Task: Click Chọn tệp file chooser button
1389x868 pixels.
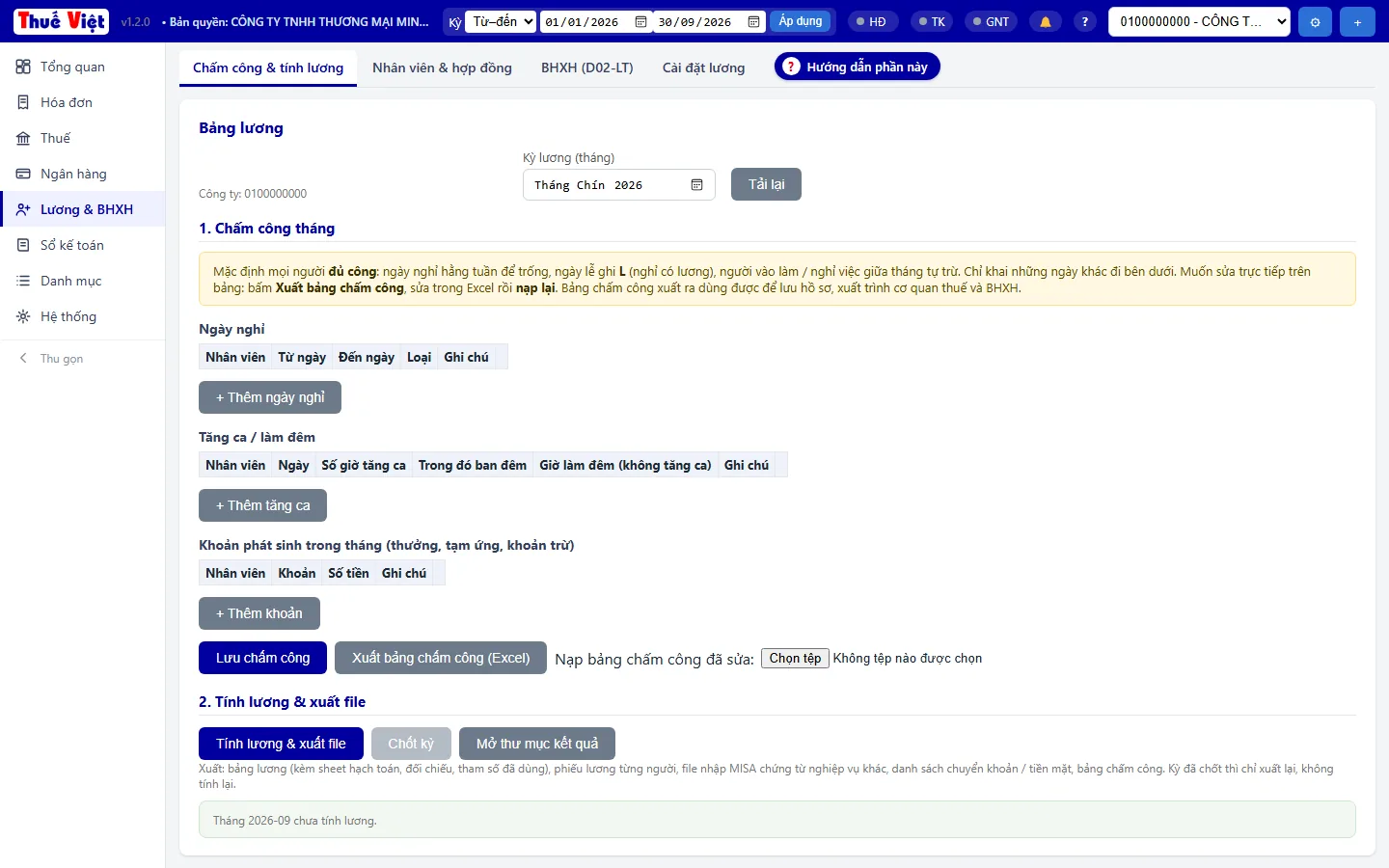Action: click(x=795, y=658)
